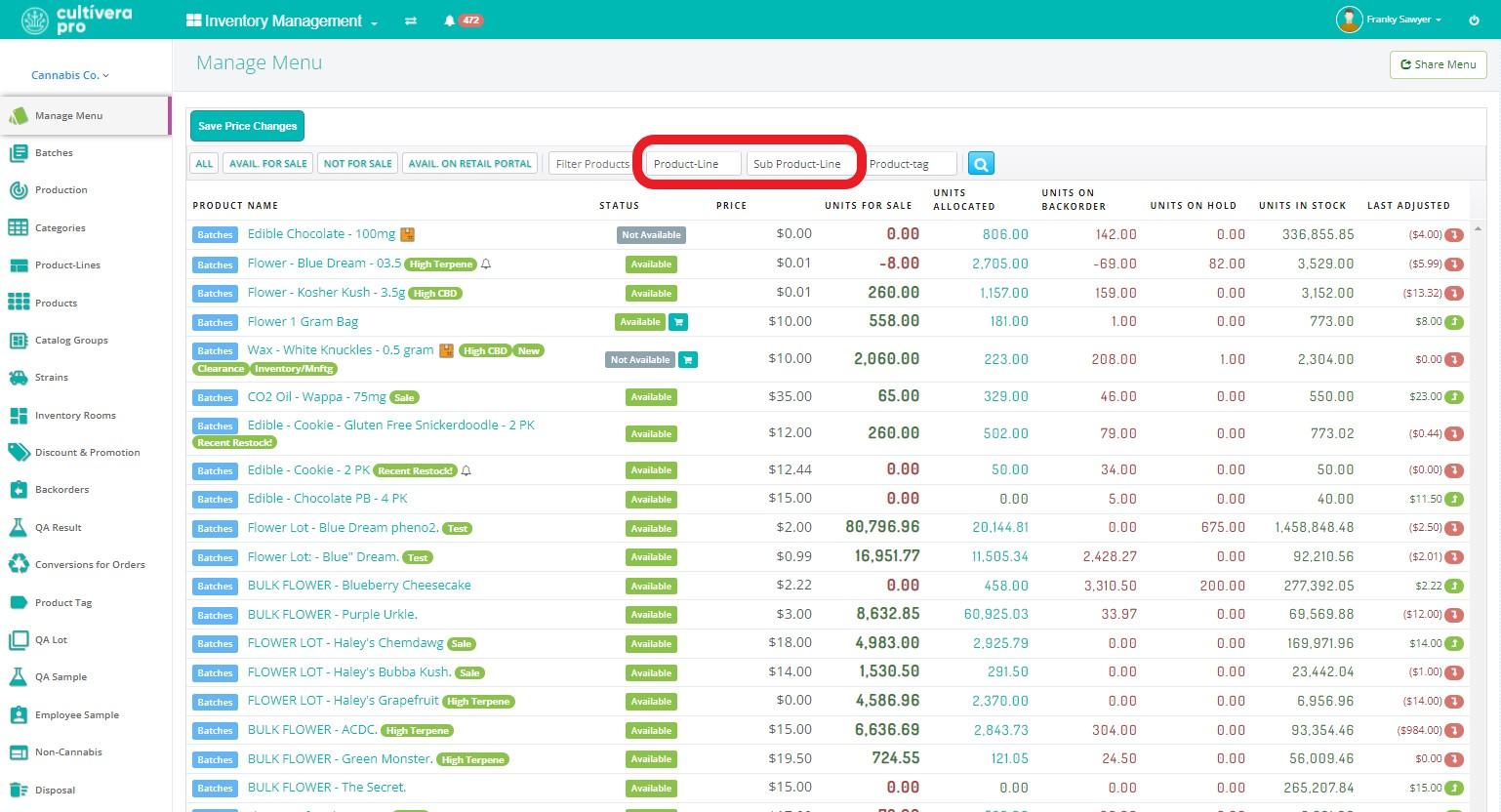Show ALL products filter

(x=204, y=164)
